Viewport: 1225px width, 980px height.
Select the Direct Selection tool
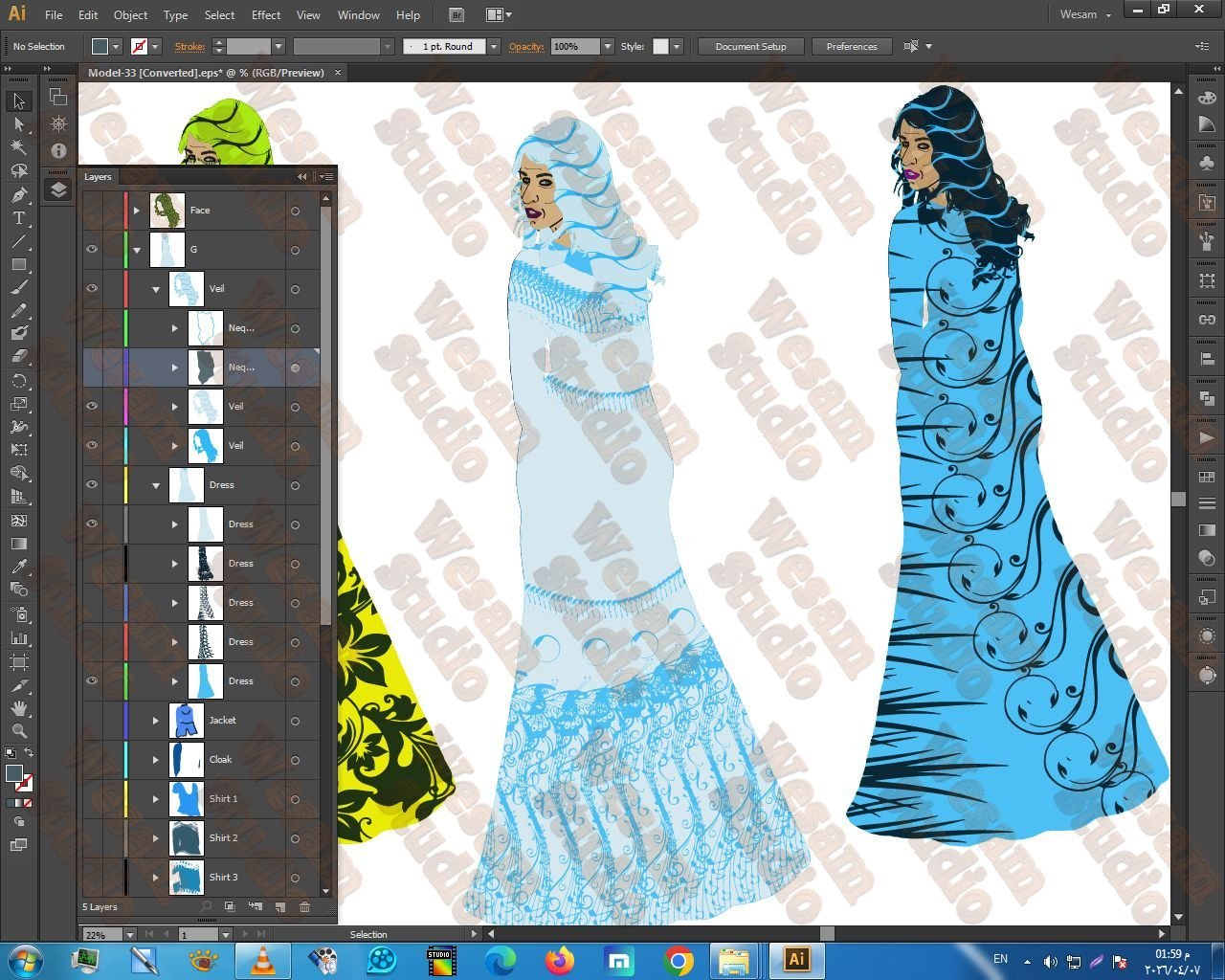pos(19,124)
